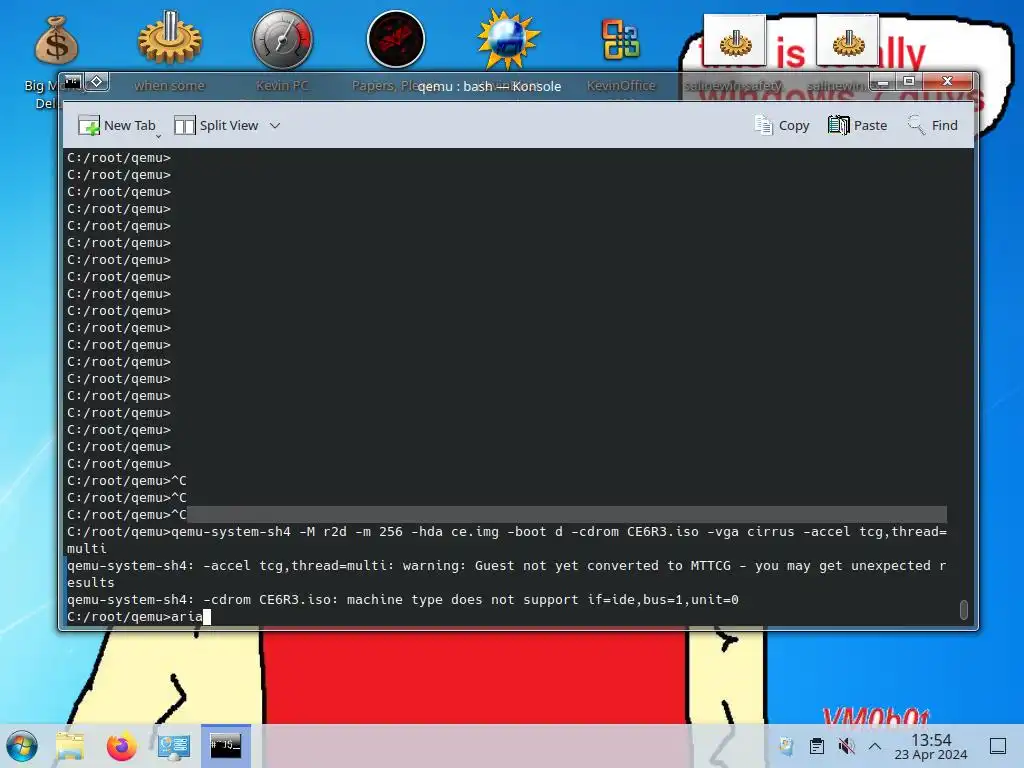
Task: Launch Firefox from the taskbar
Action: (x=122, y=746)
